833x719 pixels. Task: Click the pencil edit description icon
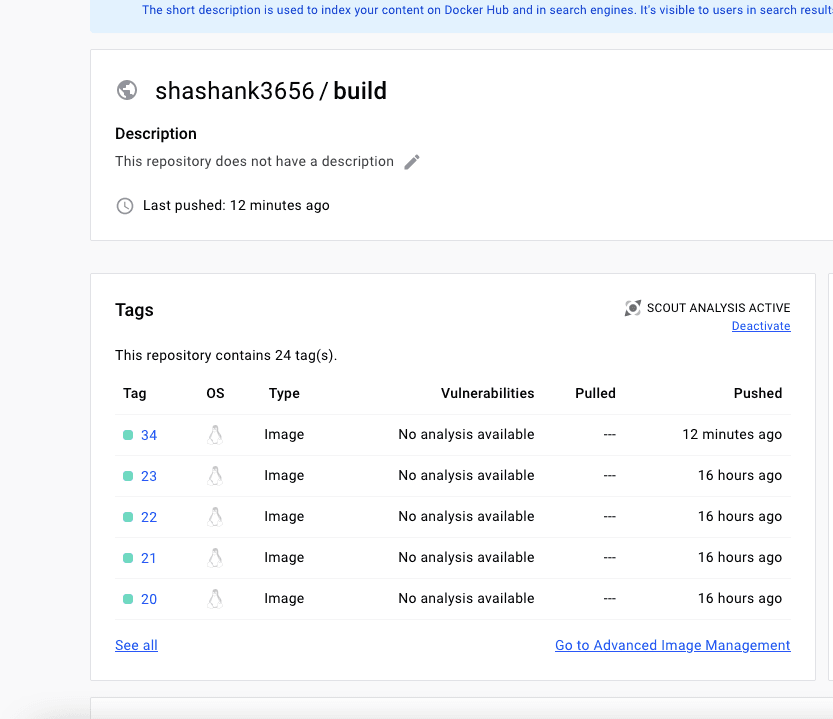coord(412,162)
